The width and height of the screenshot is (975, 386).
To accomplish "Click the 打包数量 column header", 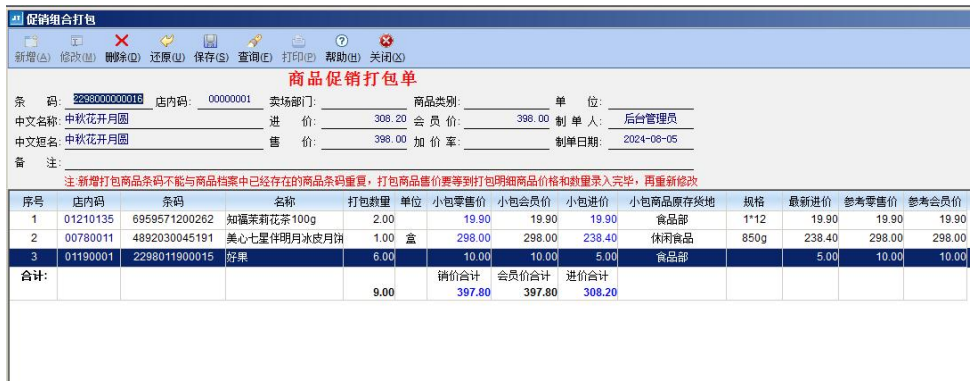I will [369, 201].
